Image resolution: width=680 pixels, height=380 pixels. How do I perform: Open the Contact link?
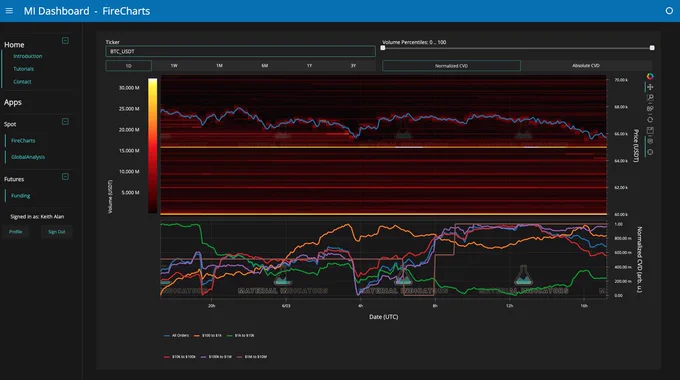point(22,82)
